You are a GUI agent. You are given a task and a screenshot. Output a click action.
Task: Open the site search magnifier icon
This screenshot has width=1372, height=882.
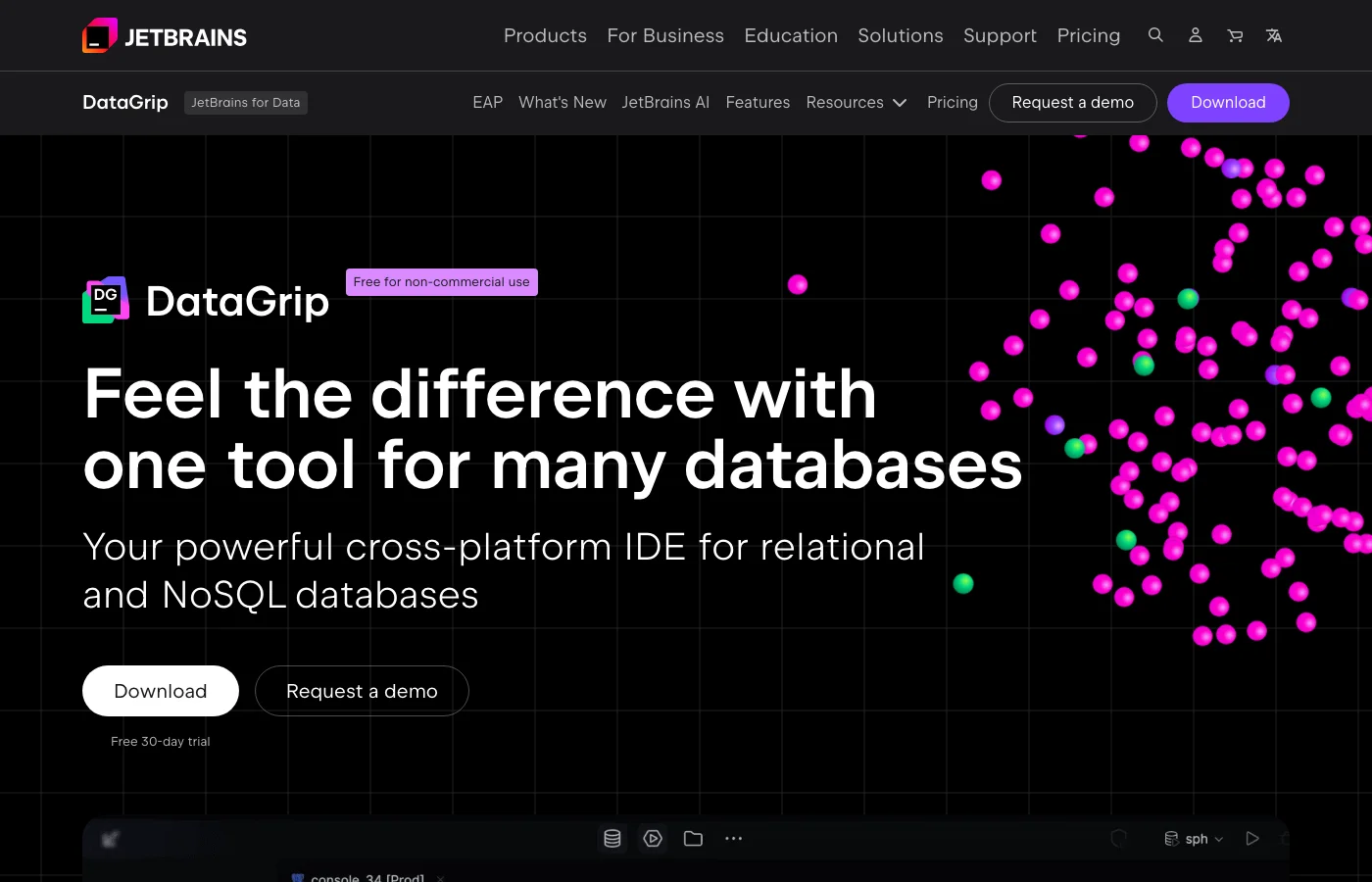(1155, 35)
